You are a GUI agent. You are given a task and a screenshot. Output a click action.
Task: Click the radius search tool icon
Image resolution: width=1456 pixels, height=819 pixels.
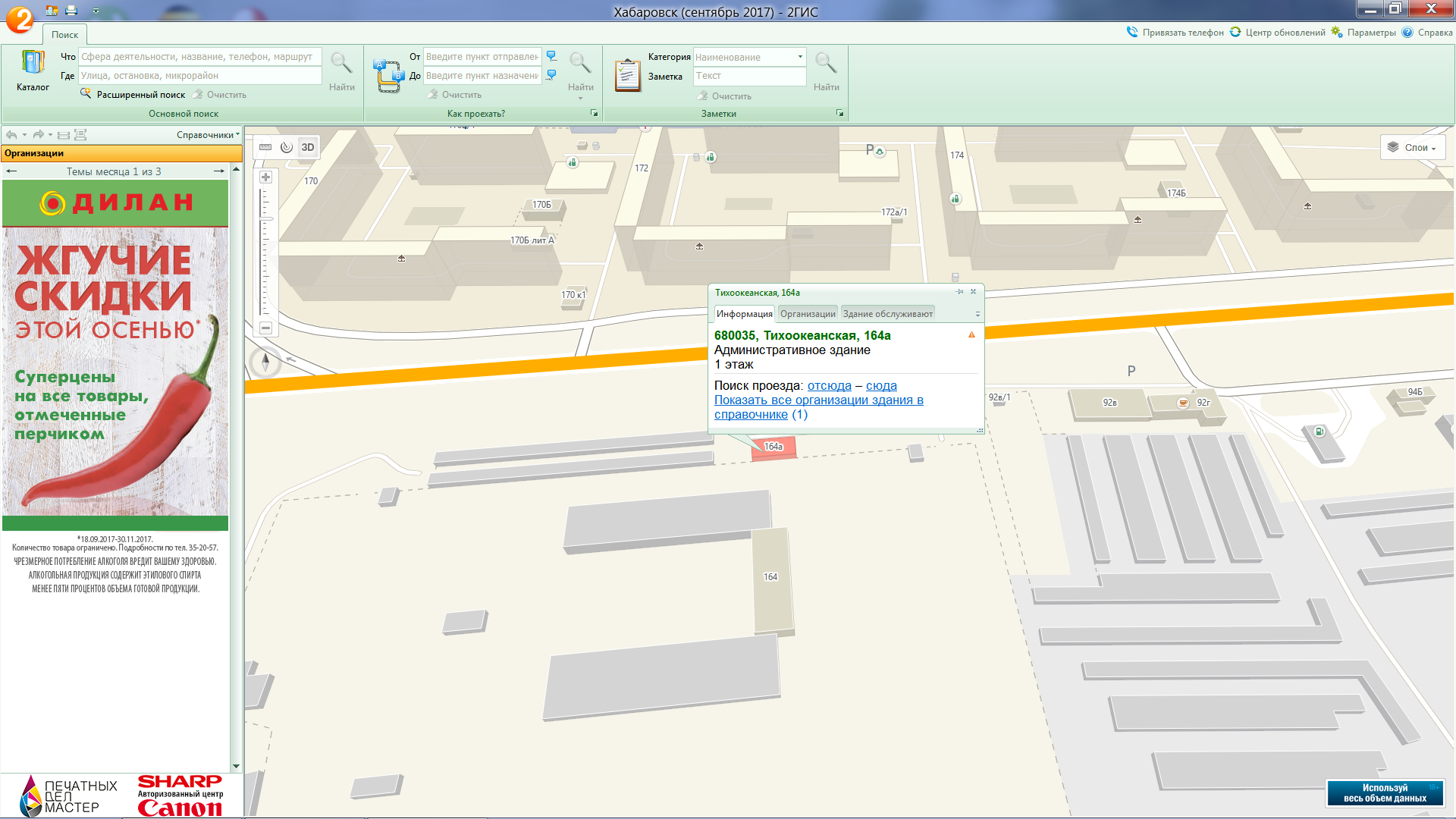tap(286, 147)
